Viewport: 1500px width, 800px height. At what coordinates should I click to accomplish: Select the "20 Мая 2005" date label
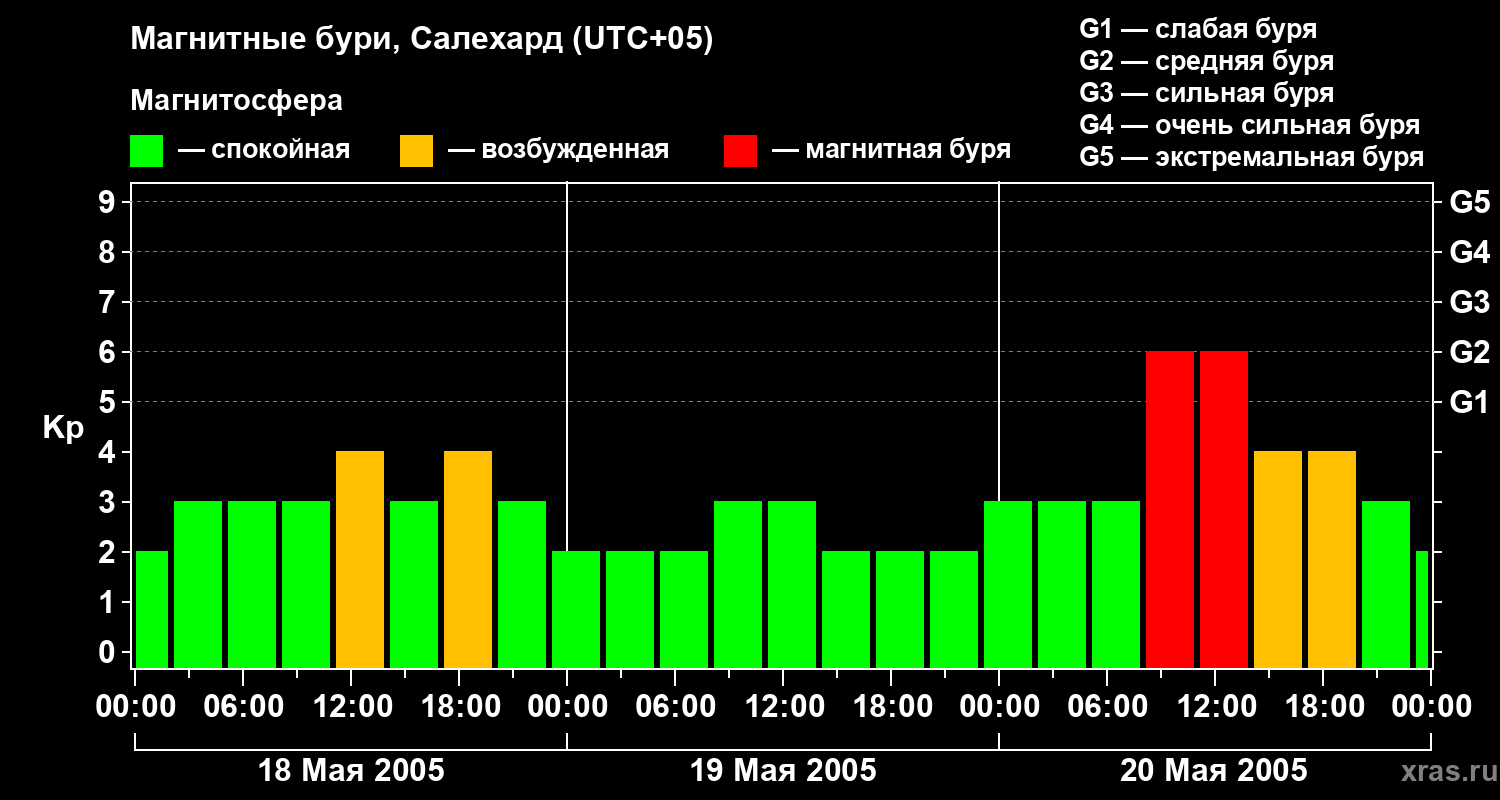pyautogui.click(x=1213, y=771)
